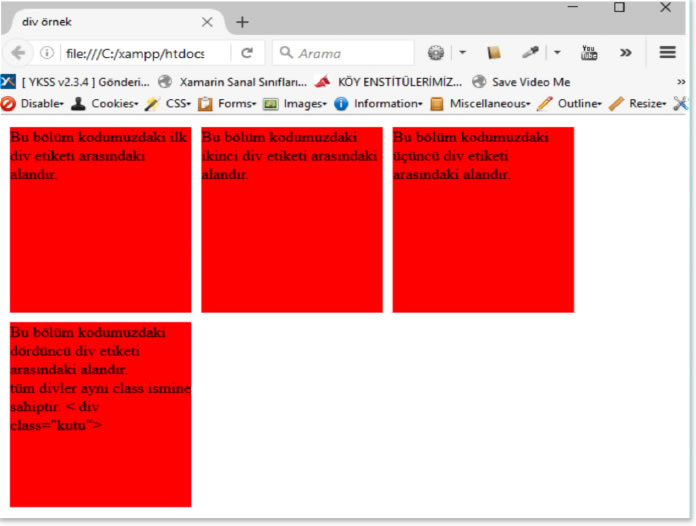
Task: Click the site information icon in the address bar
Action: pos(47,53)
